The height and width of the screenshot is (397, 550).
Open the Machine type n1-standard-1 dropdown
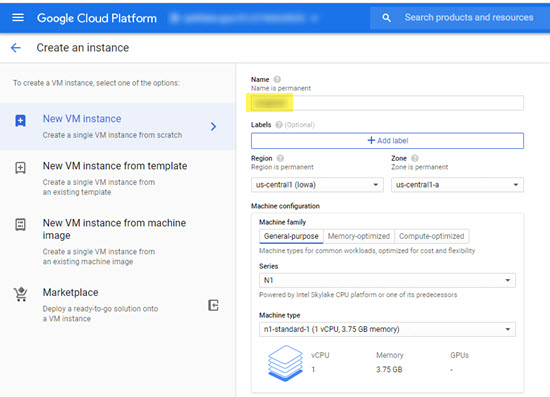coord(387,329)
